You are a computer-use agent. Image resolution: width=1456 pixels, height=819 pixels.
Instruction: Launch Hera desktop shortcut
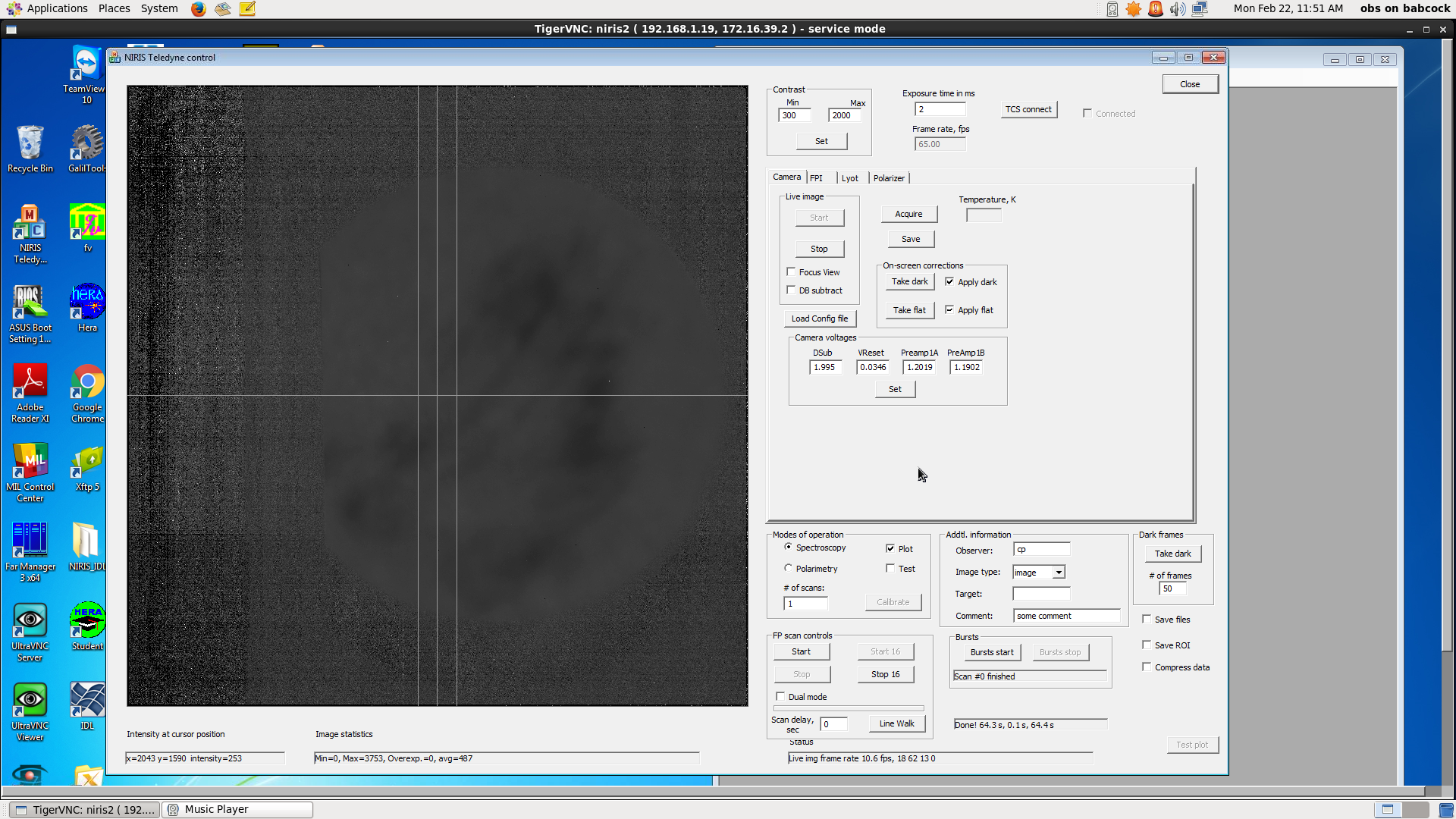coord(87,309)
